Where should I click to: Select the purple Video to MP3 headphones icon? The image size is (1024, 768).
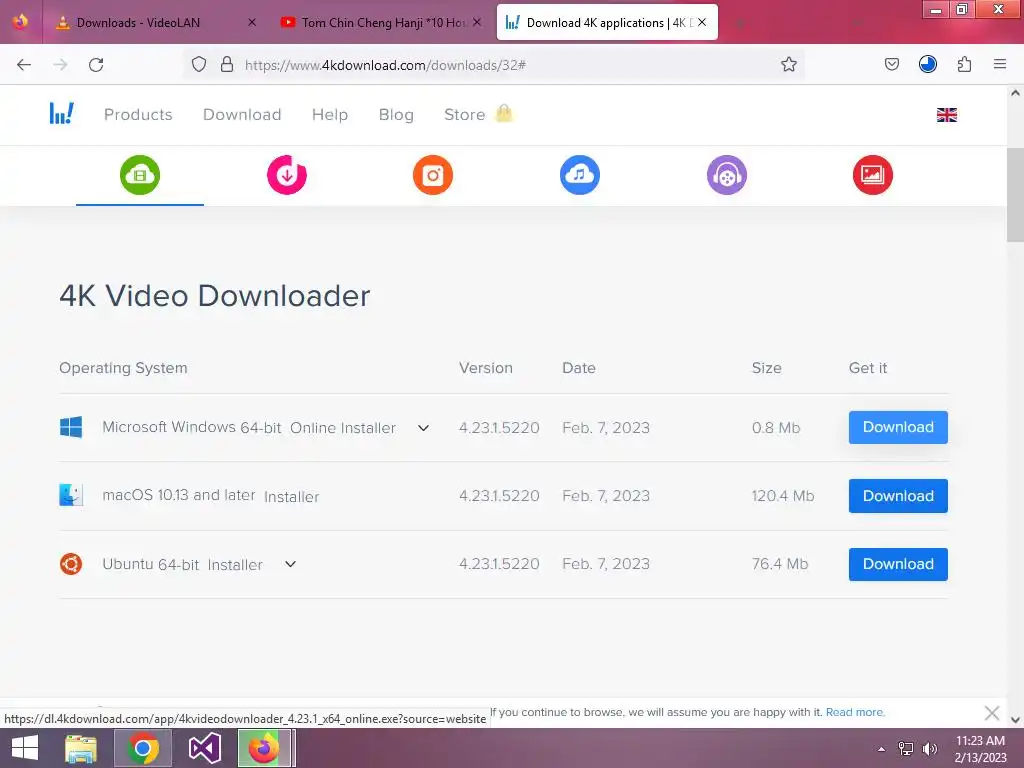click(727, 175)
